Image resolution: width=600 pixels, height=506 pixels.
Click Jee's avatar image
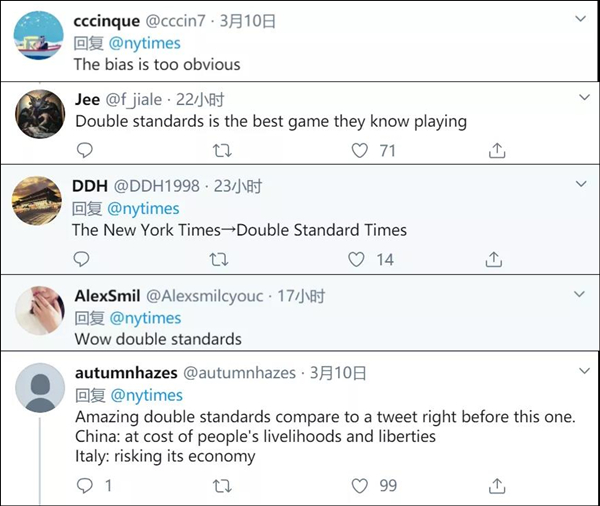tap(41, 114)
